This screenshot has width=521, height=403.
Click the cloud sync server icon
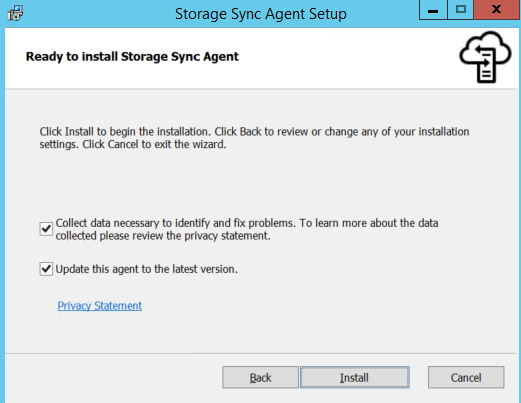point(485,57)
